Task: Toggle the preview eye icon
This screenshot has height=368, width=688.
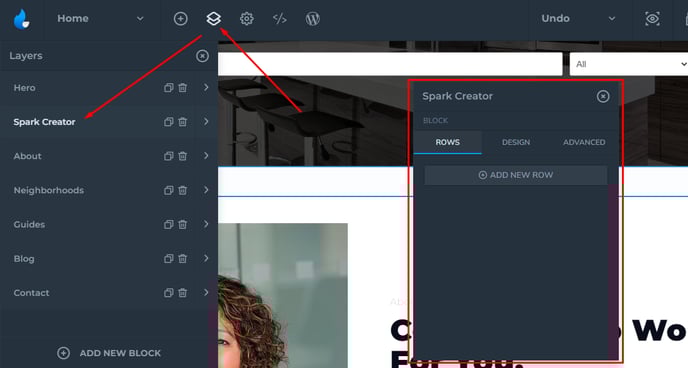Action: click(652, 18)
